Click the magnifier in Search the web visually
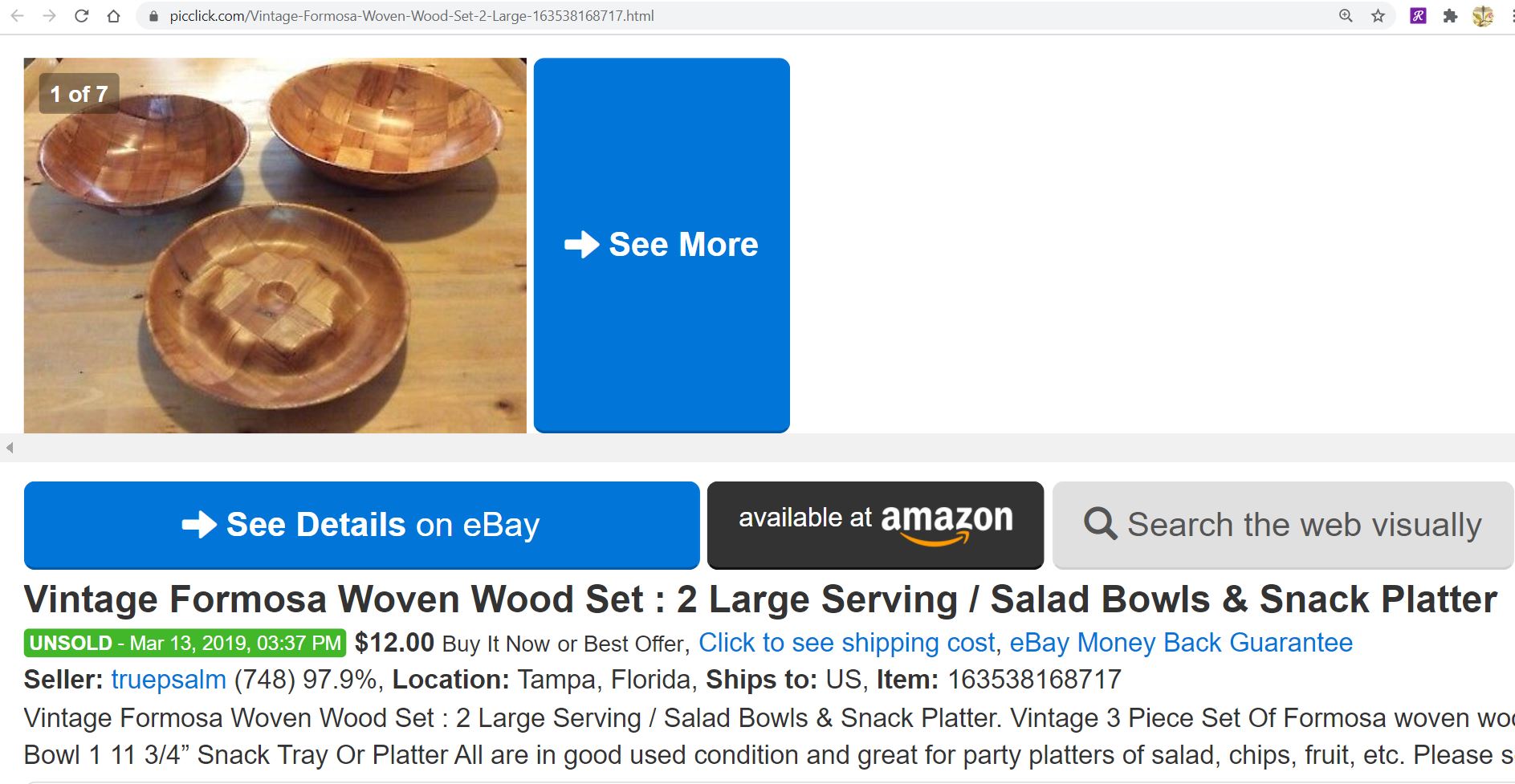This screenshot has width=1515, height=784. (x=1103, y=525)
